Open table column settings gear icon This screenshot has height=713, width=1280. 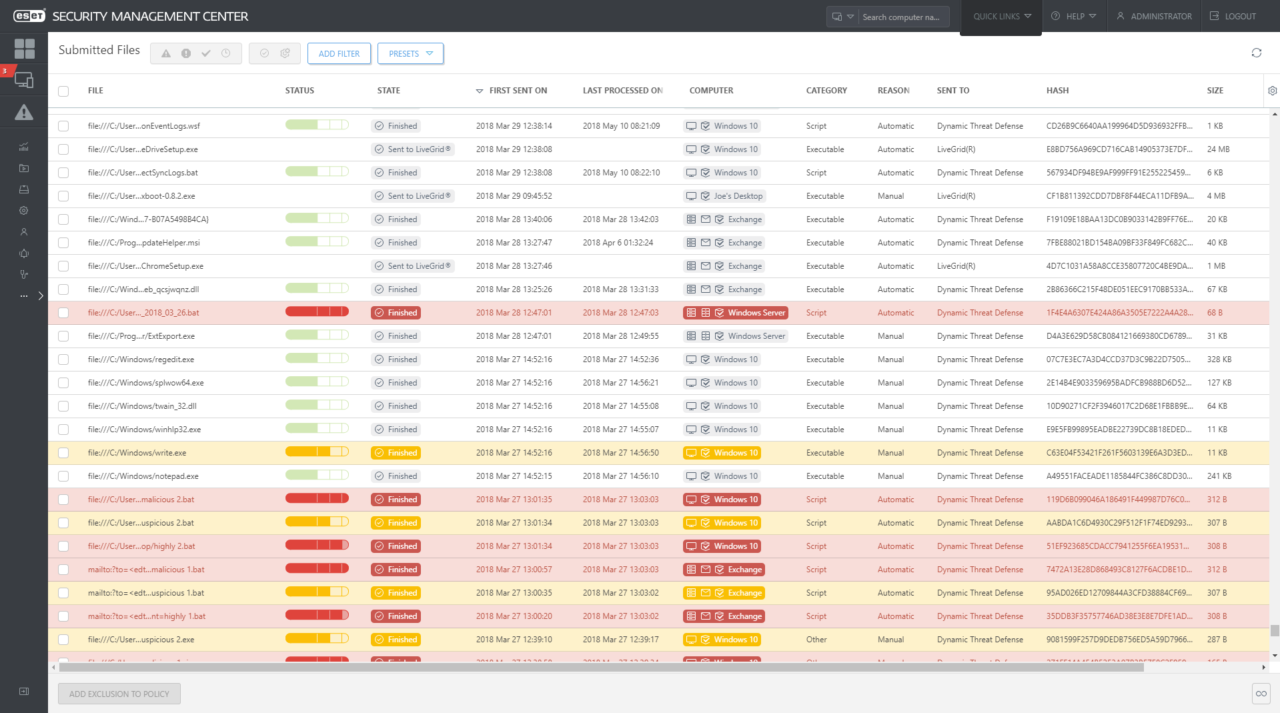coord(1272,91)
